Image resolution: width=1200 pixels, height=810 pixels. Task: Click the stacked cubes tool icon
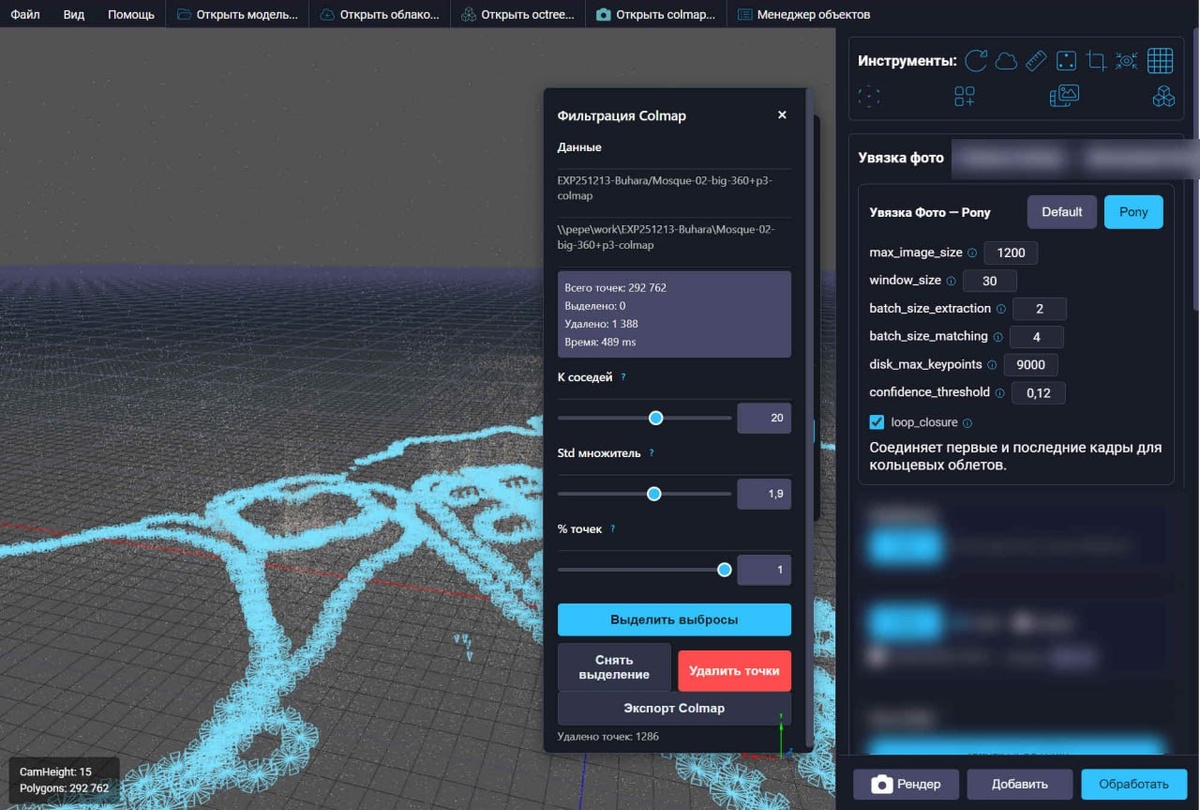pyautogui.click(x=1163, y=96)
